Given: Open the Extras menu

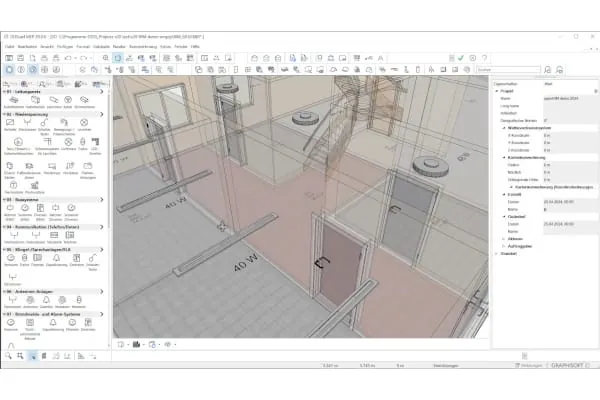Looking at the screenshot, I should [x=165, y=47].
